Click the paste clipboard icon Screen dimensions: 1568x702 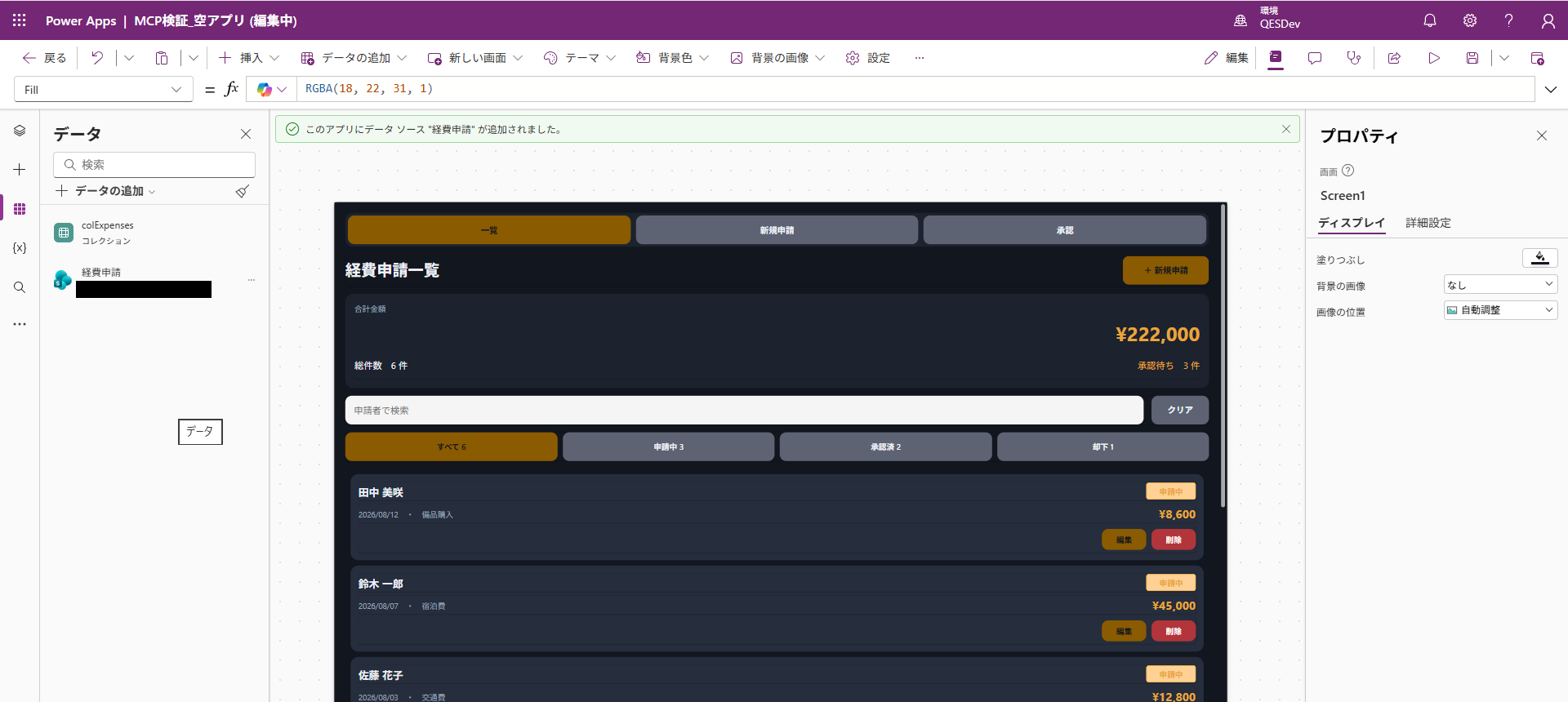coord(162,58)
